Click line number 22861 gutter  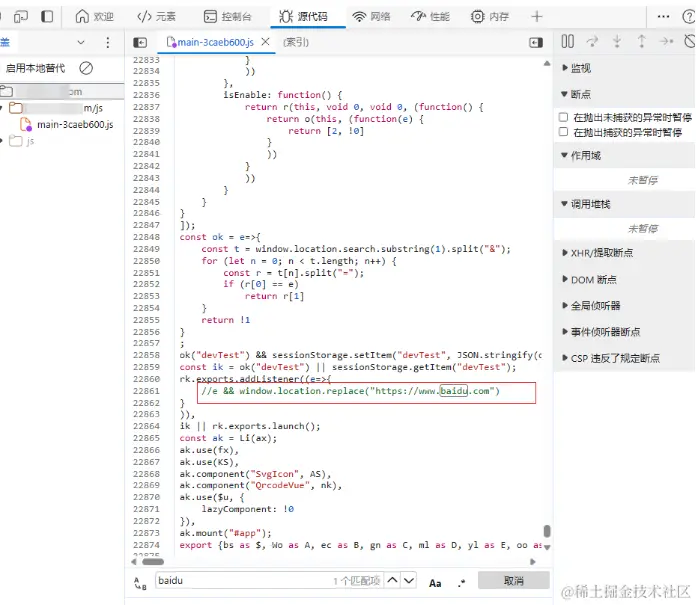pos(146,391)
